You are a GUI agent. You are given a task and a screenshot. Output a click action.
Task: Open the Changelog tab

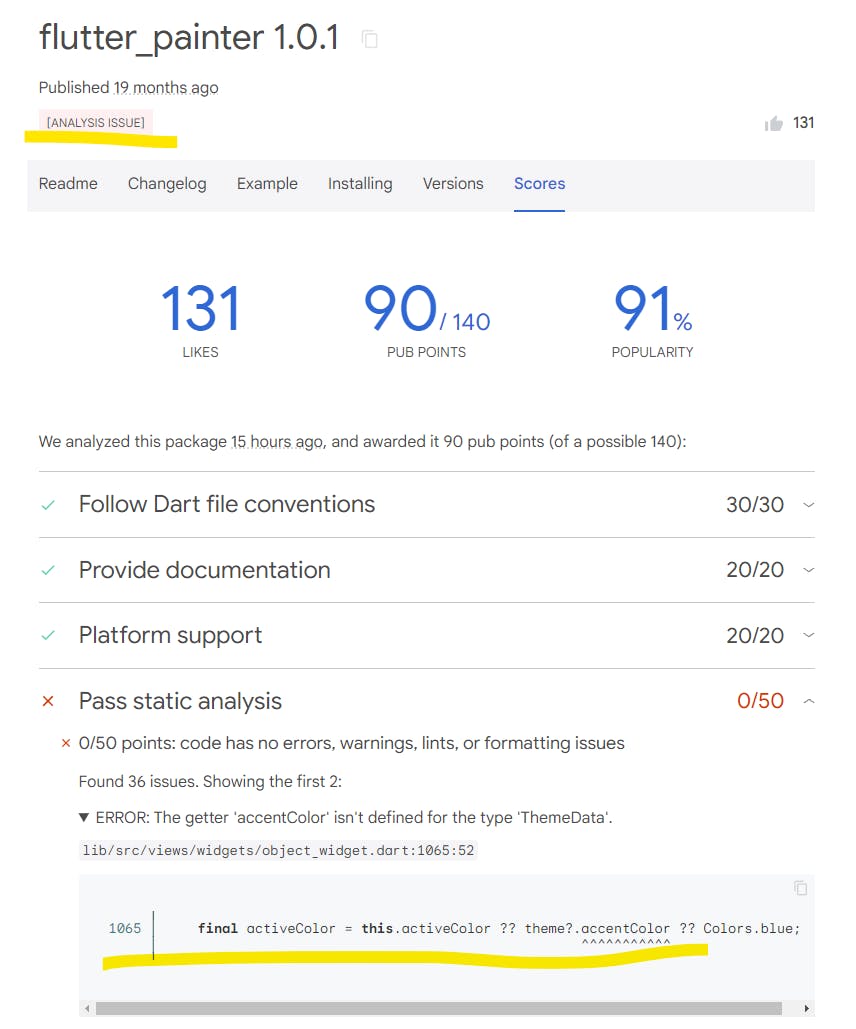167,184
